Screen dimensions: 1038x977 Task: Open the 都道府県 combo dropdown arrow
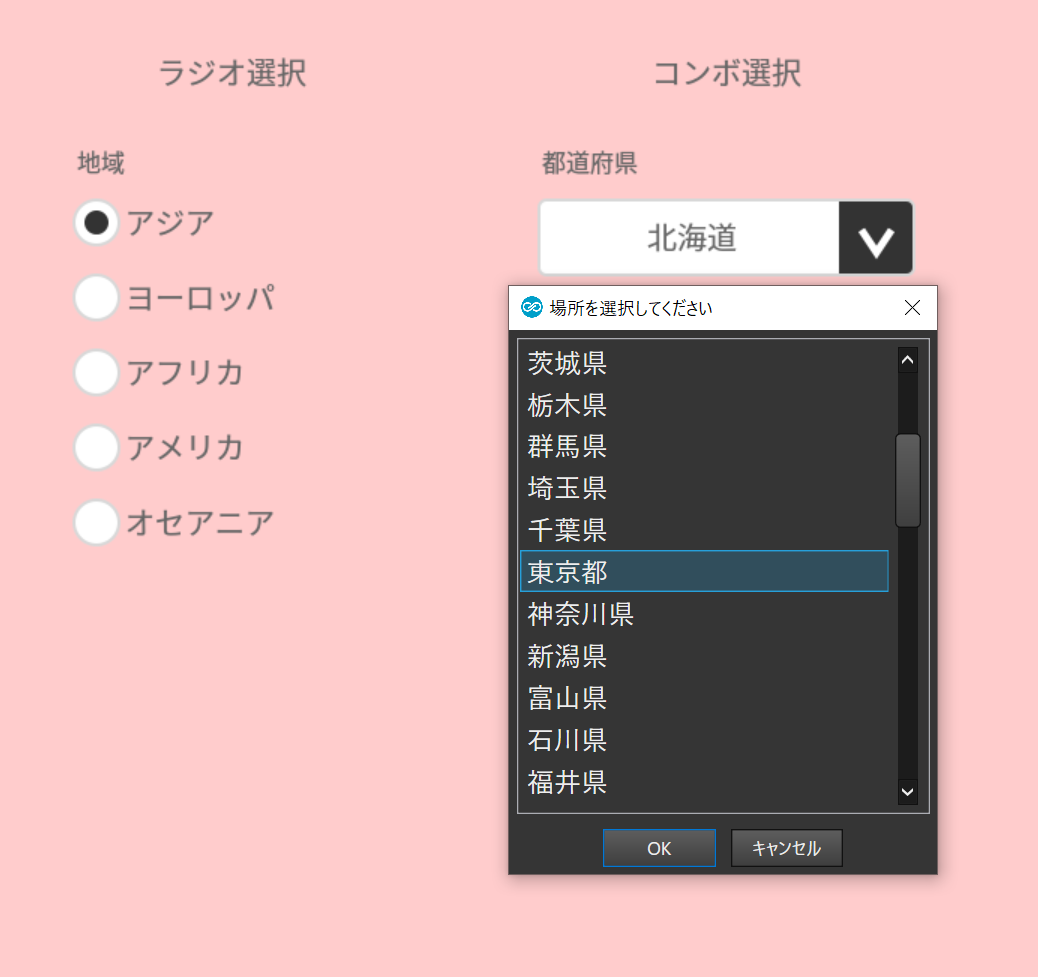pyautogui.click(x=876, y=238)
